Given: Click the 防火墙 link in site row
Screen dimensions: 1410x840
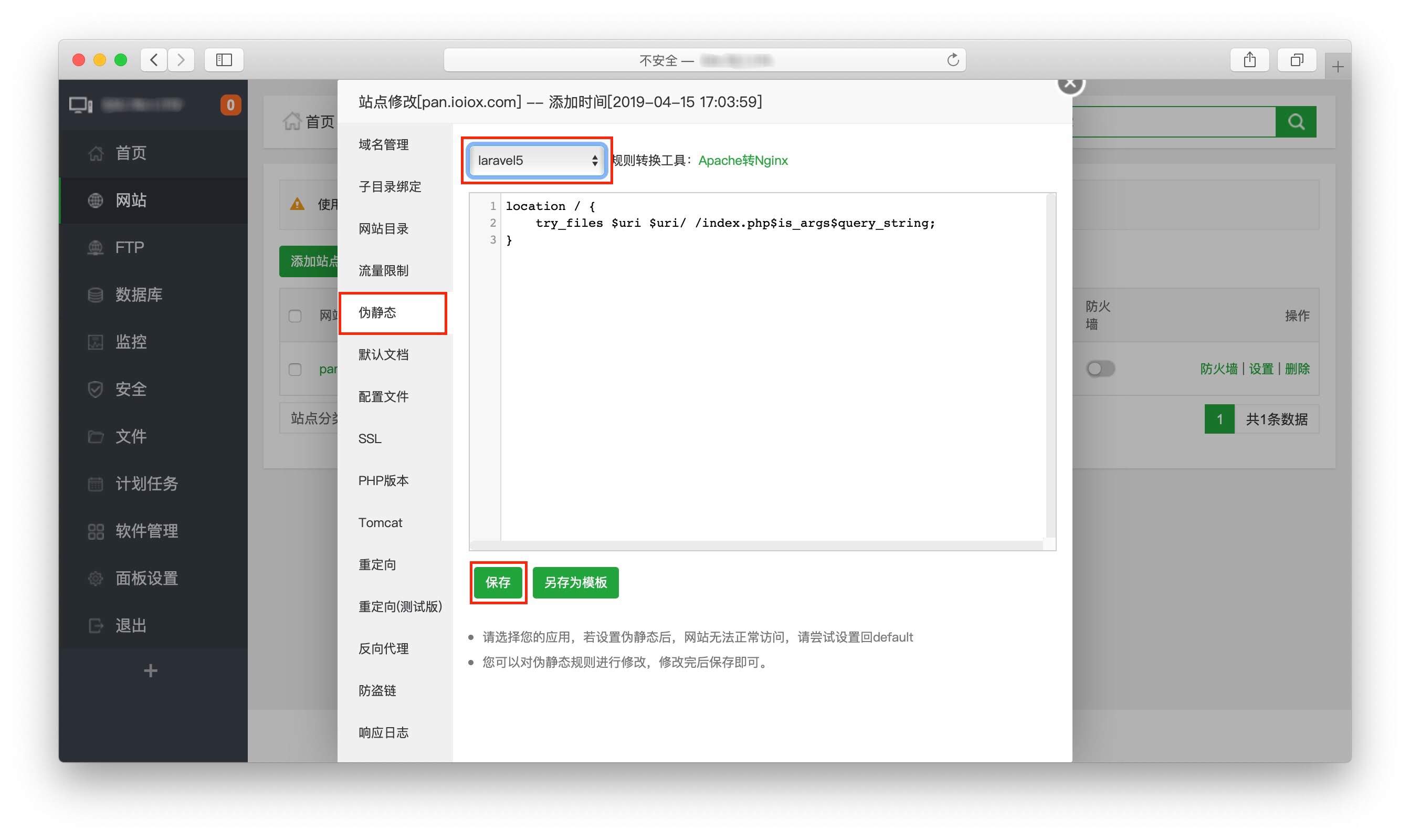Looking at the screenshot, I should click(x=1219, y=369).
